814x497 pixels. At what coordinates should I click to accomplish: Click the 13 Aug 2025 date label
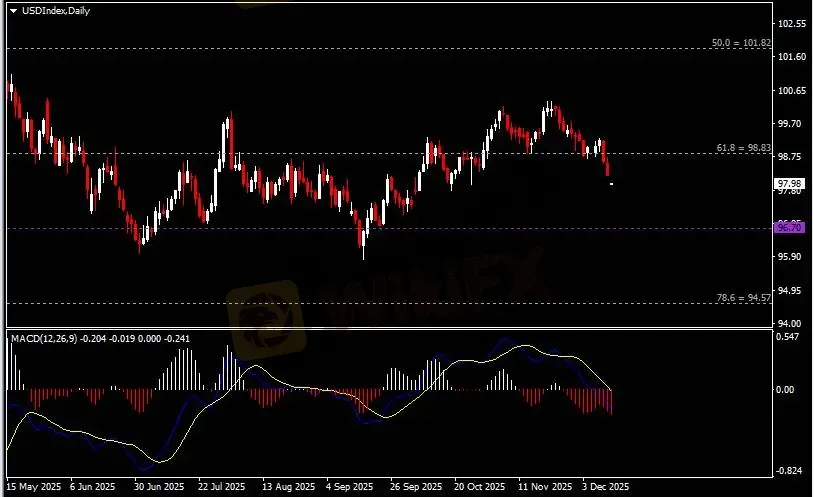point(289,487)
